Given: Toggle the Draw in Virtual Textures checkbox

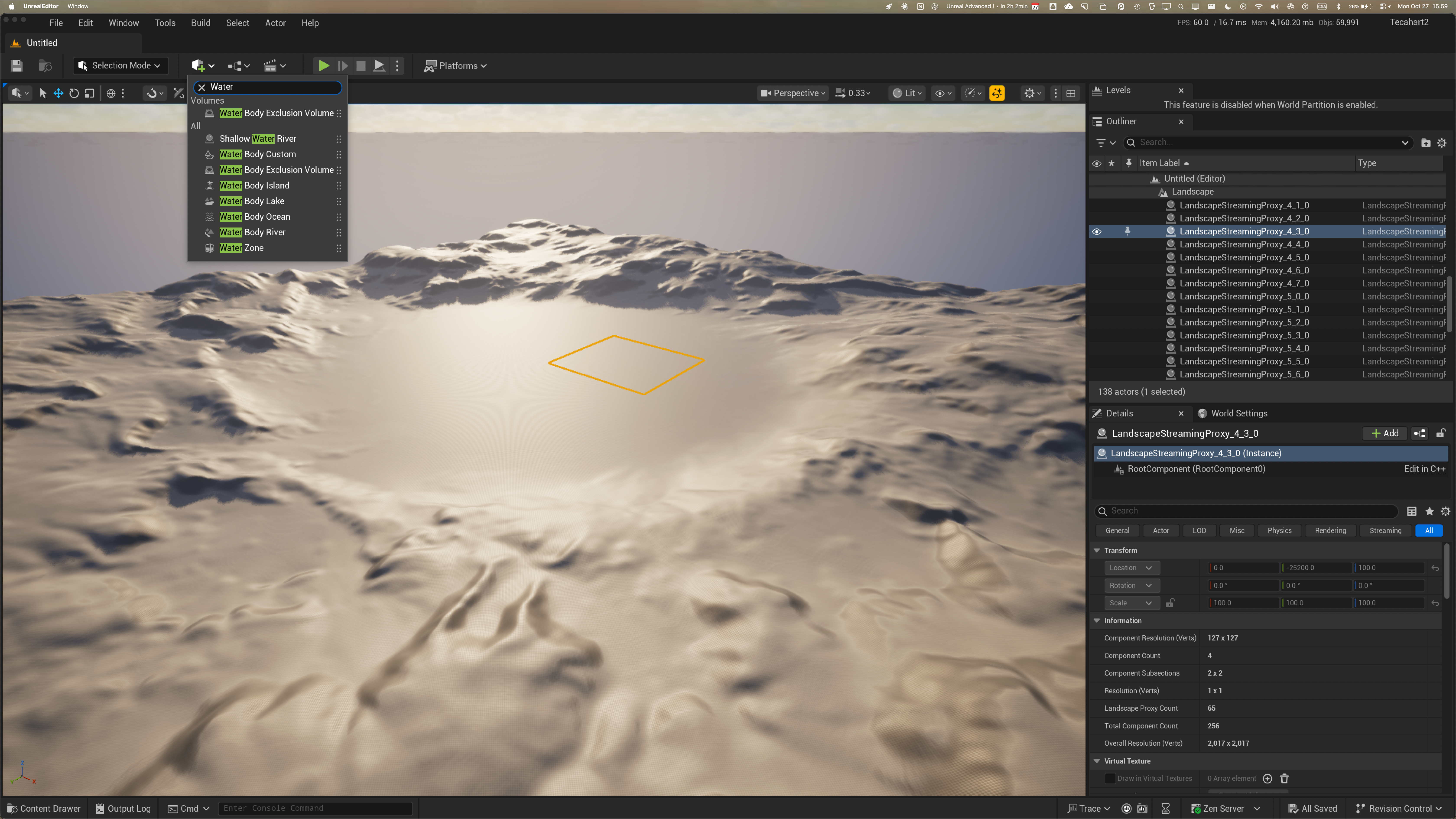Looking at the screenshot, I should coord(1110,779).
